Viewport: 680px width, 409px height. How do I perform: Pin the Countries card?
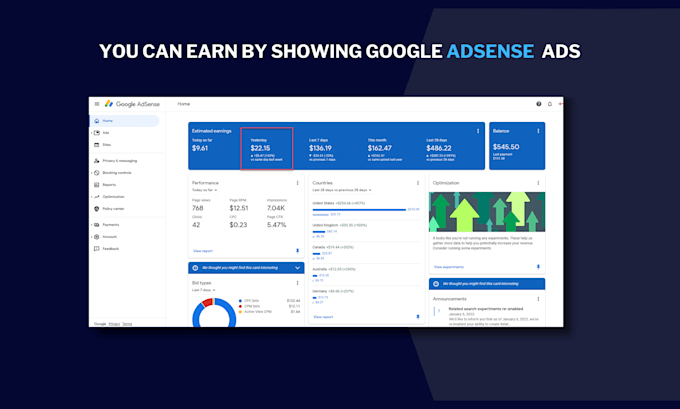(418, 317)
